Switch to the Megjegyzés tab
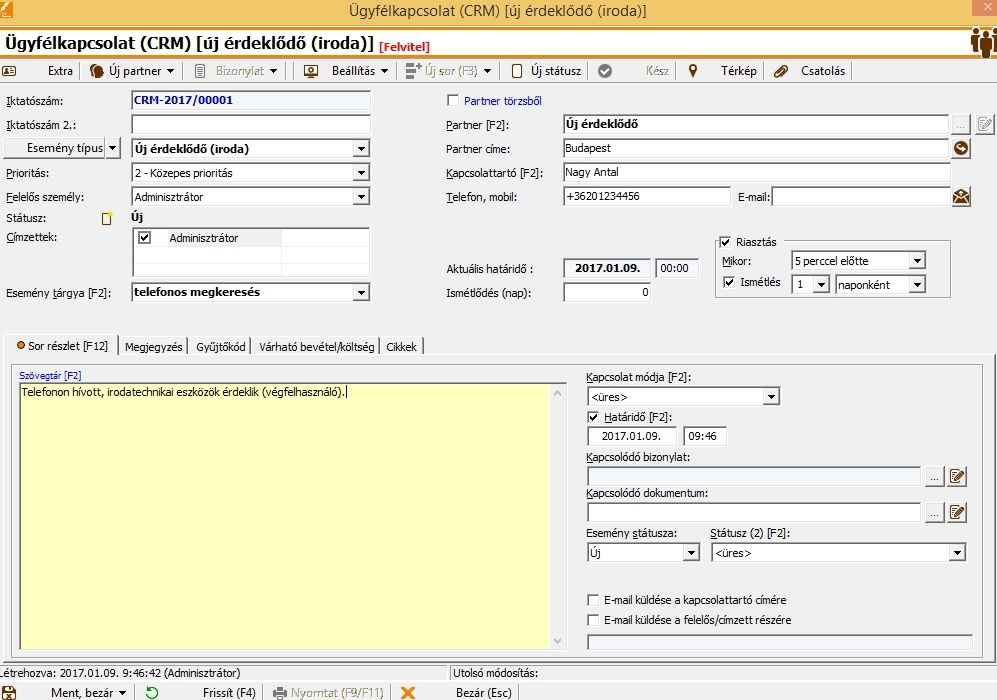Viewport: 997px width, 700px height. coord(153,346)
